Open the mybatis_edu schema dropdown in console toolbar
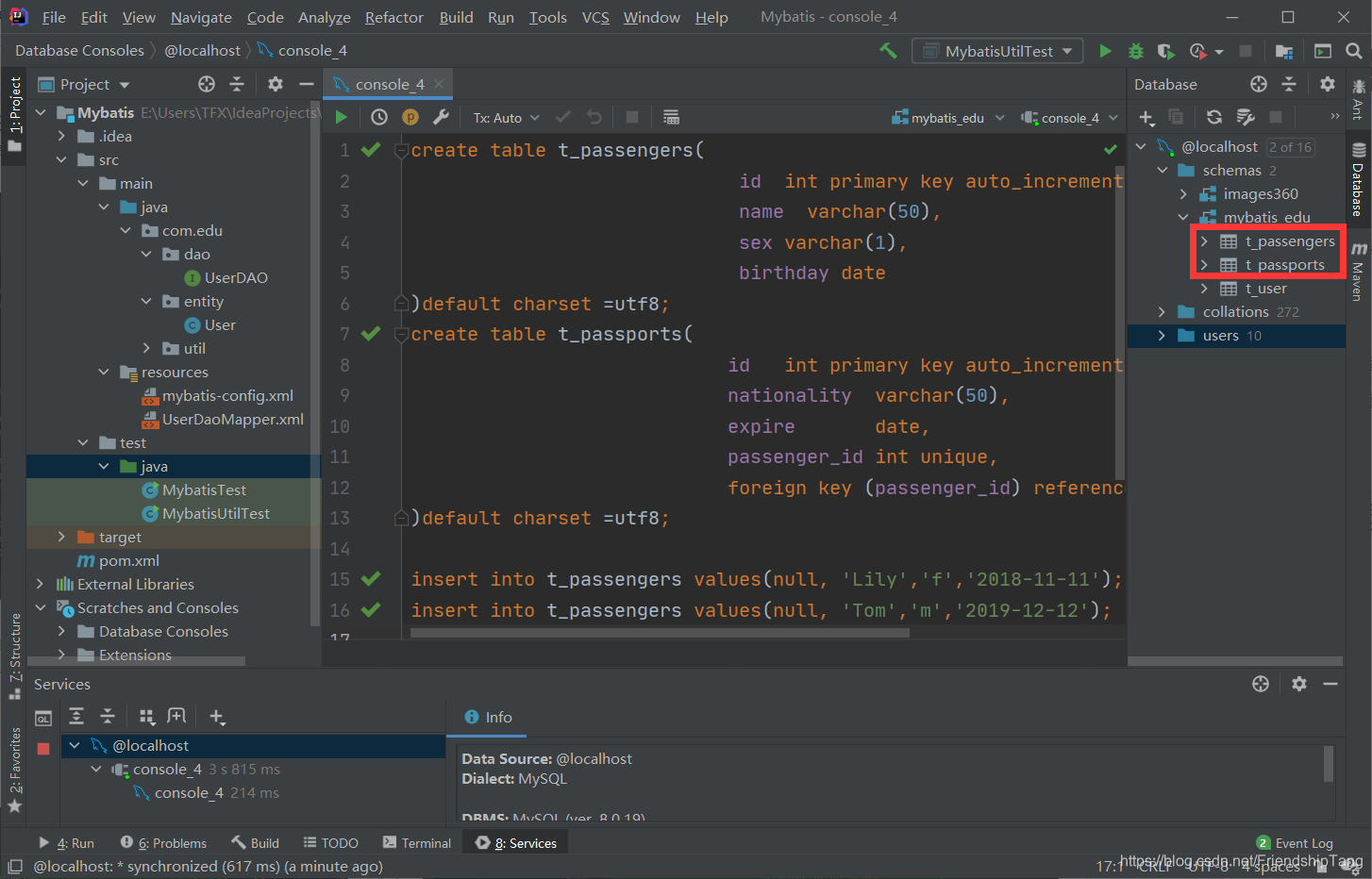The width and height of the screenshot is (1372, 879). pos(948,118)
